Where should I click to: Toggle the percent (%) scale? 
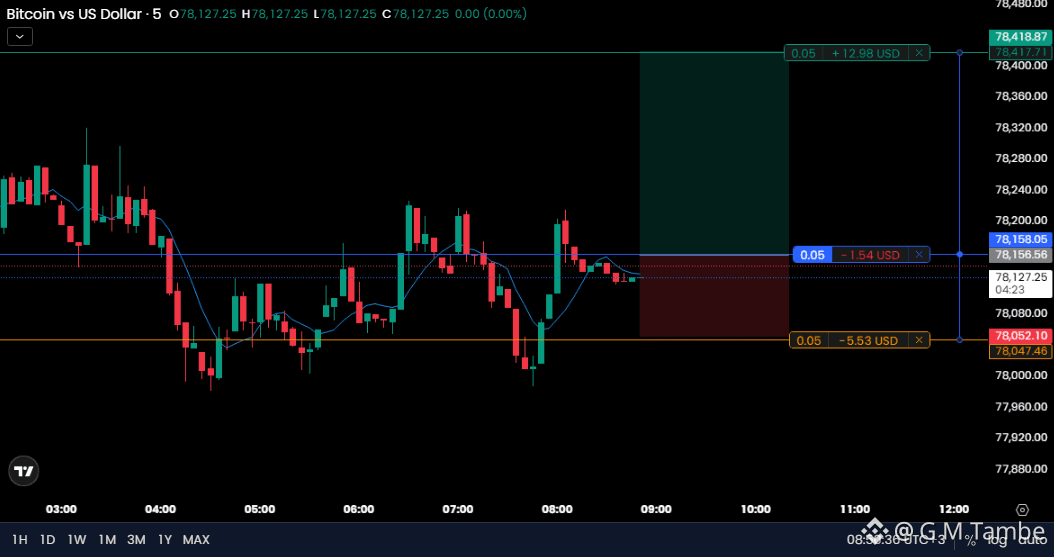point(970,540)
